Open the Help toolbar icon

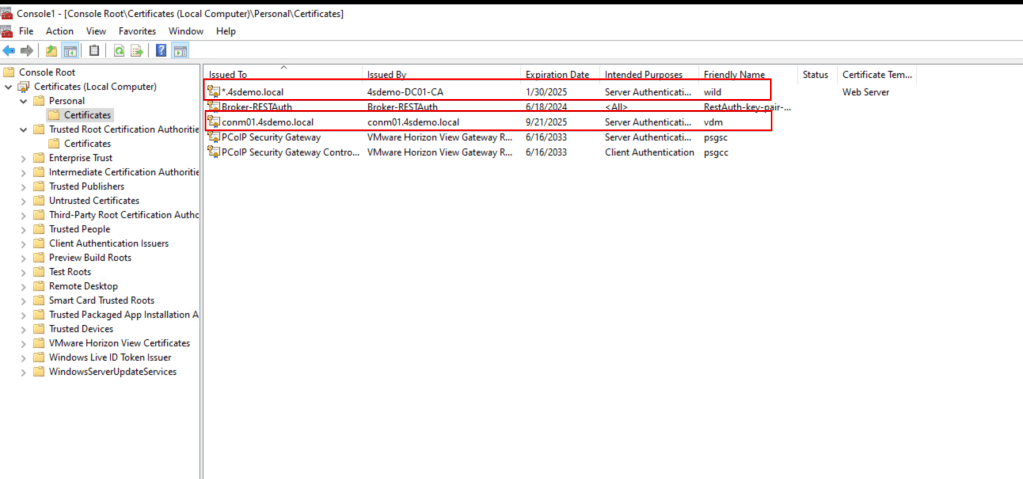pos(161,50)
